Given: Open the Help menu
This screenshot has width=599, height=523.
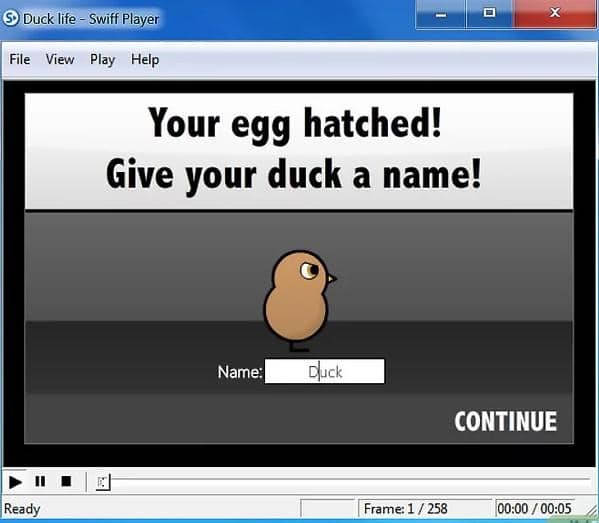Looking at the screenshot, I should coord(145,60).
